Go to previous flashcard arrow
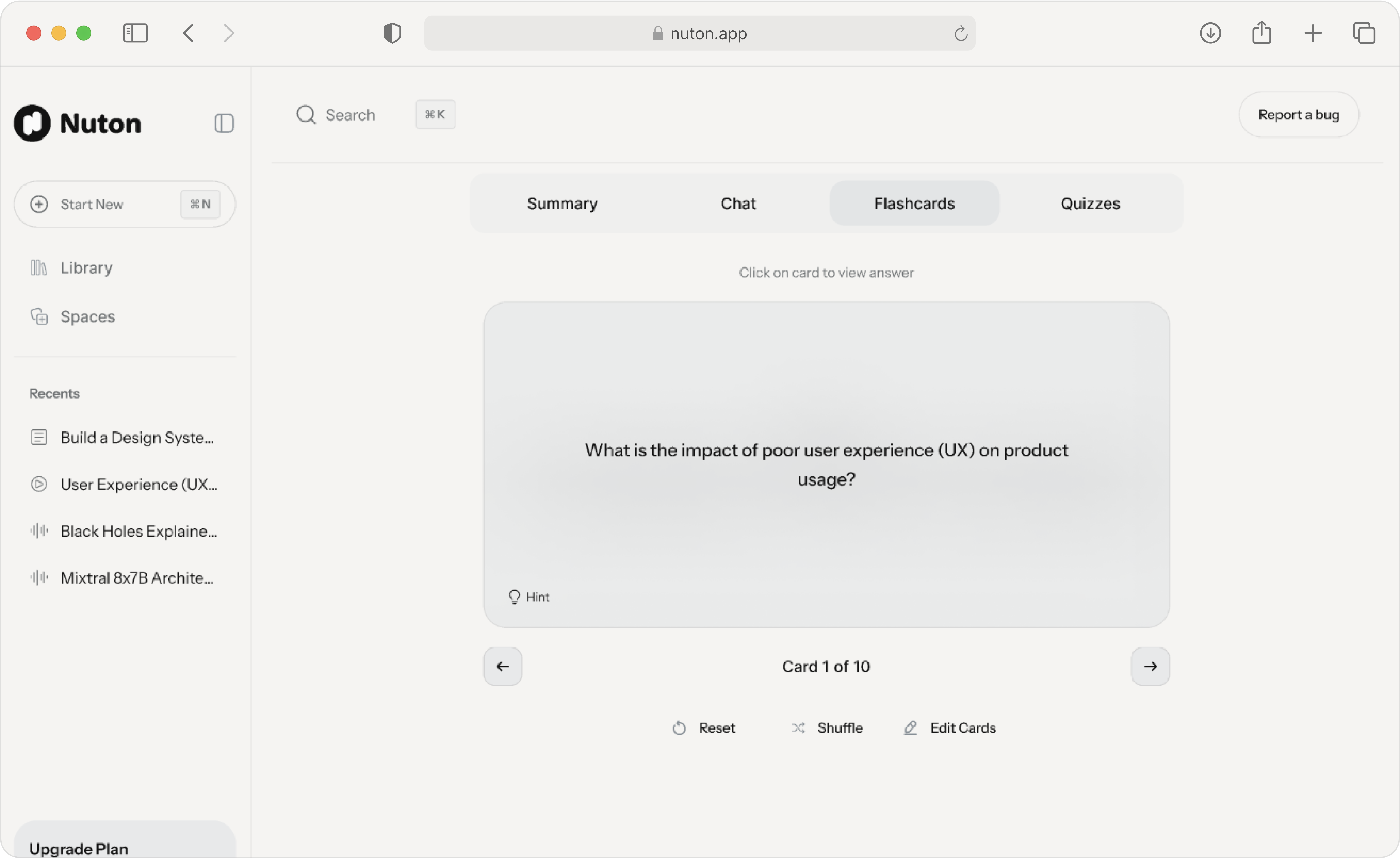The image size is (1400, 858). pyautogui.click(x=503, y=666)
